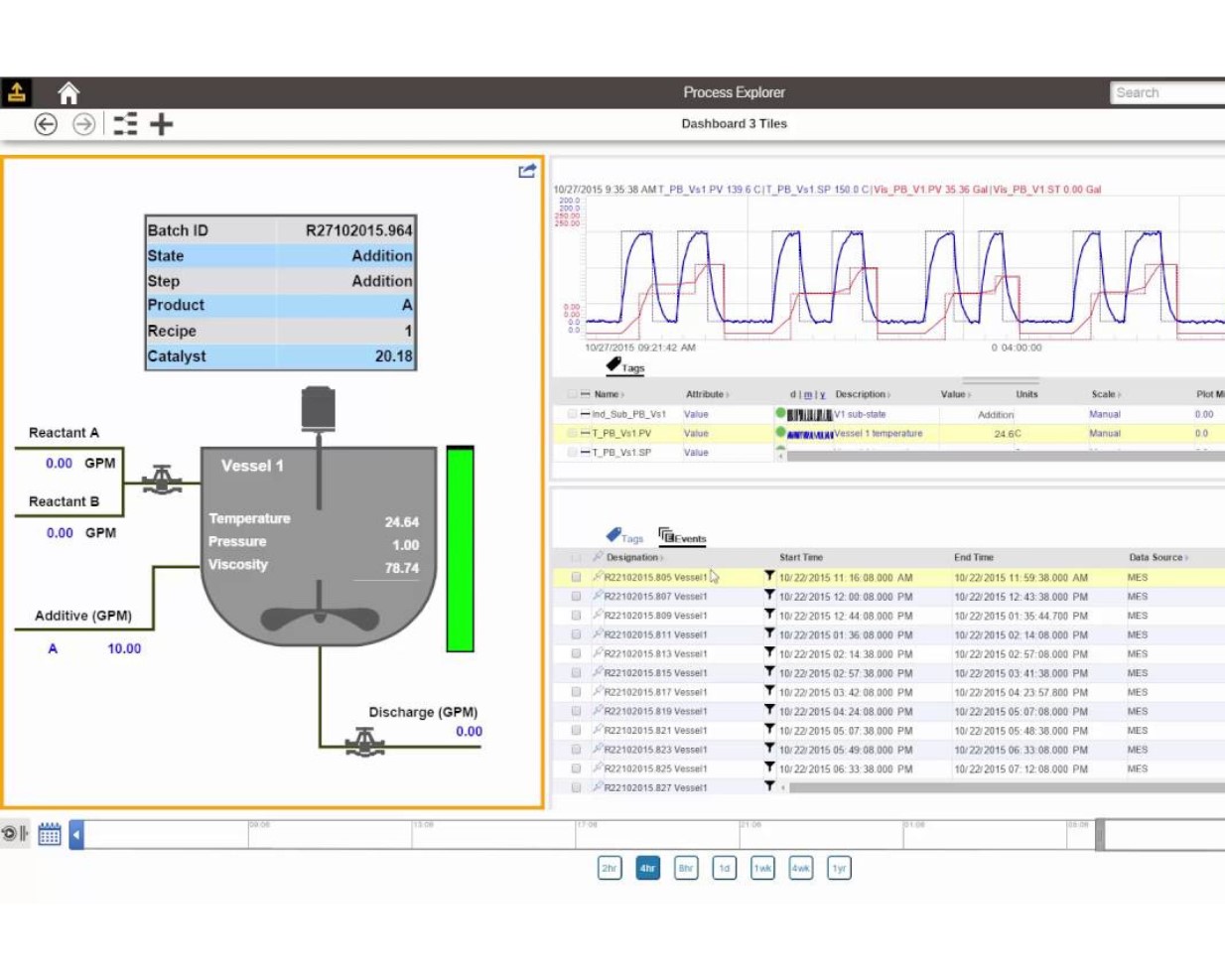
Task: Click the yellow upload icon at top-left
Action: (x=17, y=92)
